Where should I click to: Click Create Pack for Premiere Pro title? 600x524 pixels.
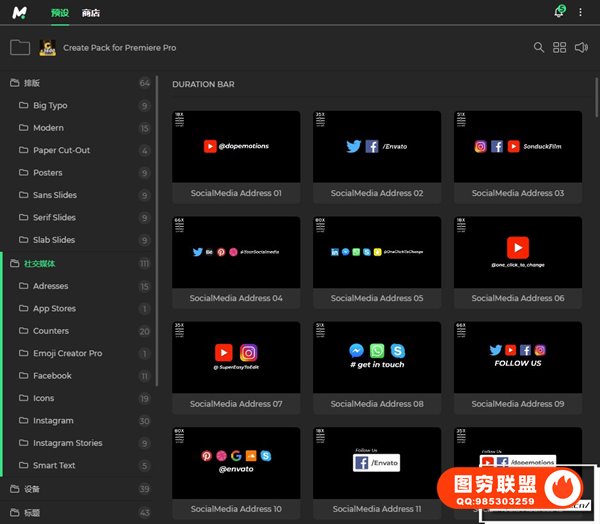point(121,47)
